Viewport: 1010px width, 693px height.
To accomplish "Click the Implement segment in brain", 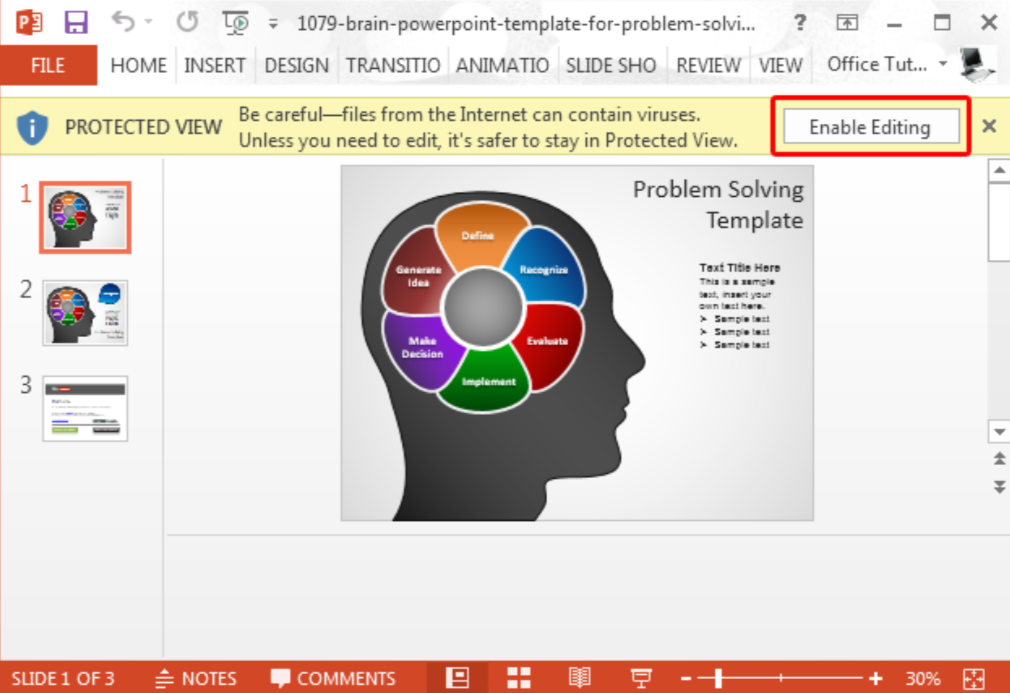I will point(485,380).
